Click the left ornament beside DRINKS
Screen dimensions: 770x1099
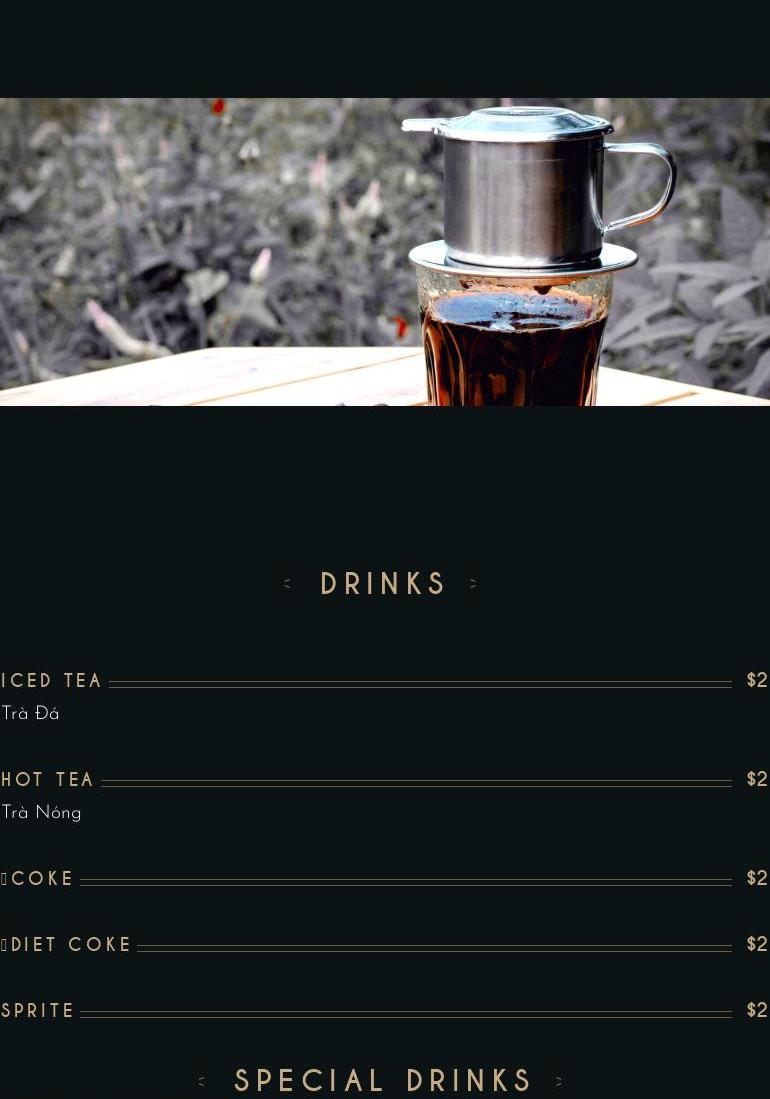point(287,583)
